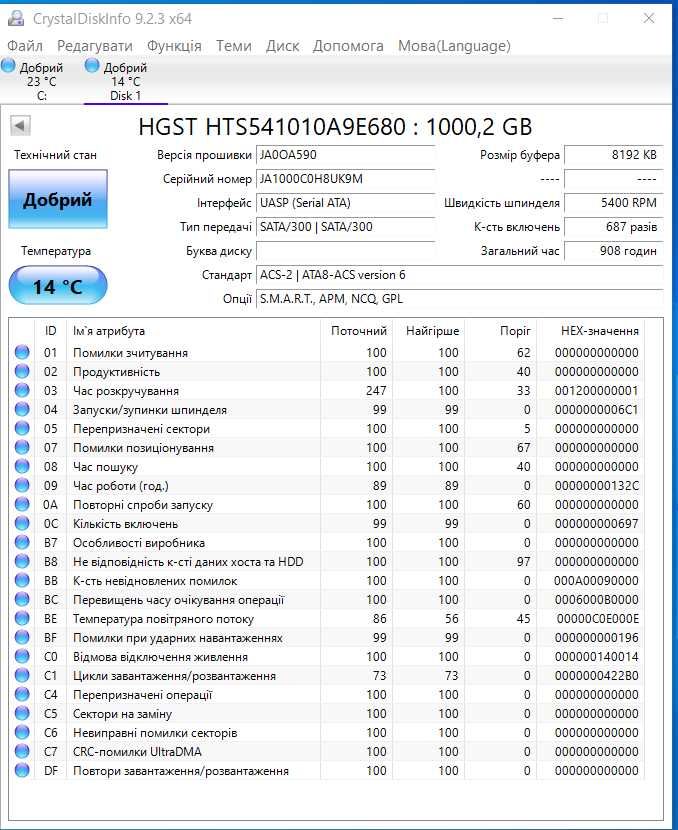The image size is (678, 830).
Task: Click the interface field UASP (Serial ATA)
Action: pyautogui.click(x=346, y=203)
